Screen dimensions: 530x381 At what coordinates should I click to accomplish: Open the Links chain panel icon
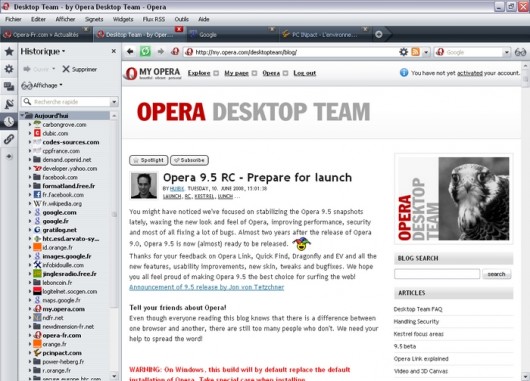pyautogui.click(x=9, y=139)
